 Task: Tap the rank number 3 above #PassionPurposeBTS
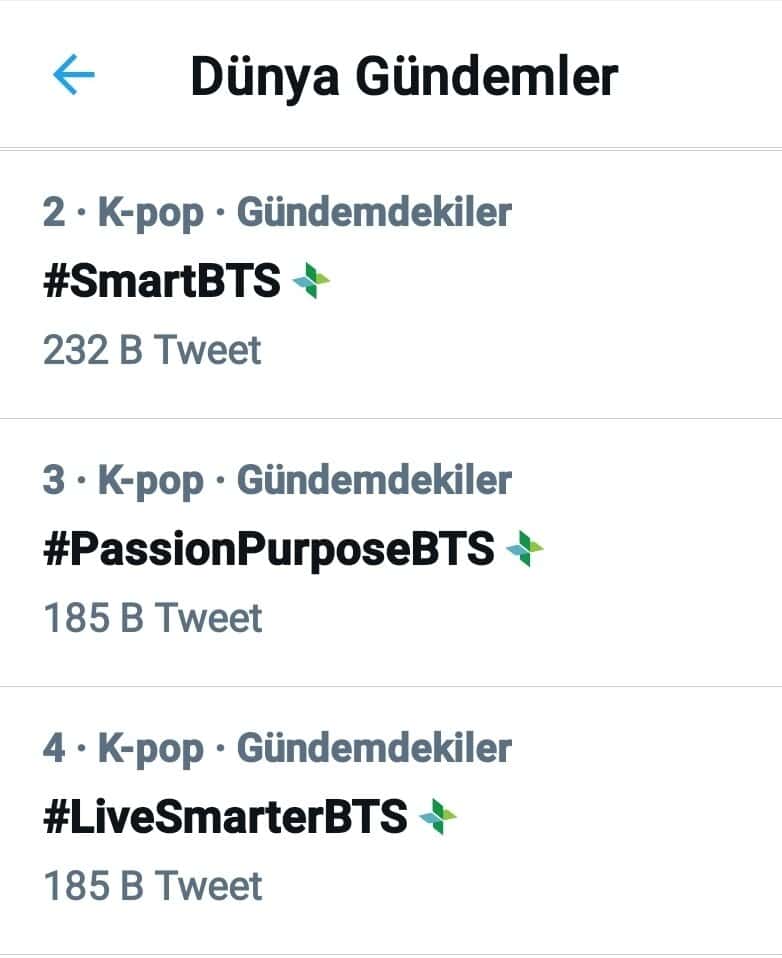pyautogui.click(x=54, y=480)
